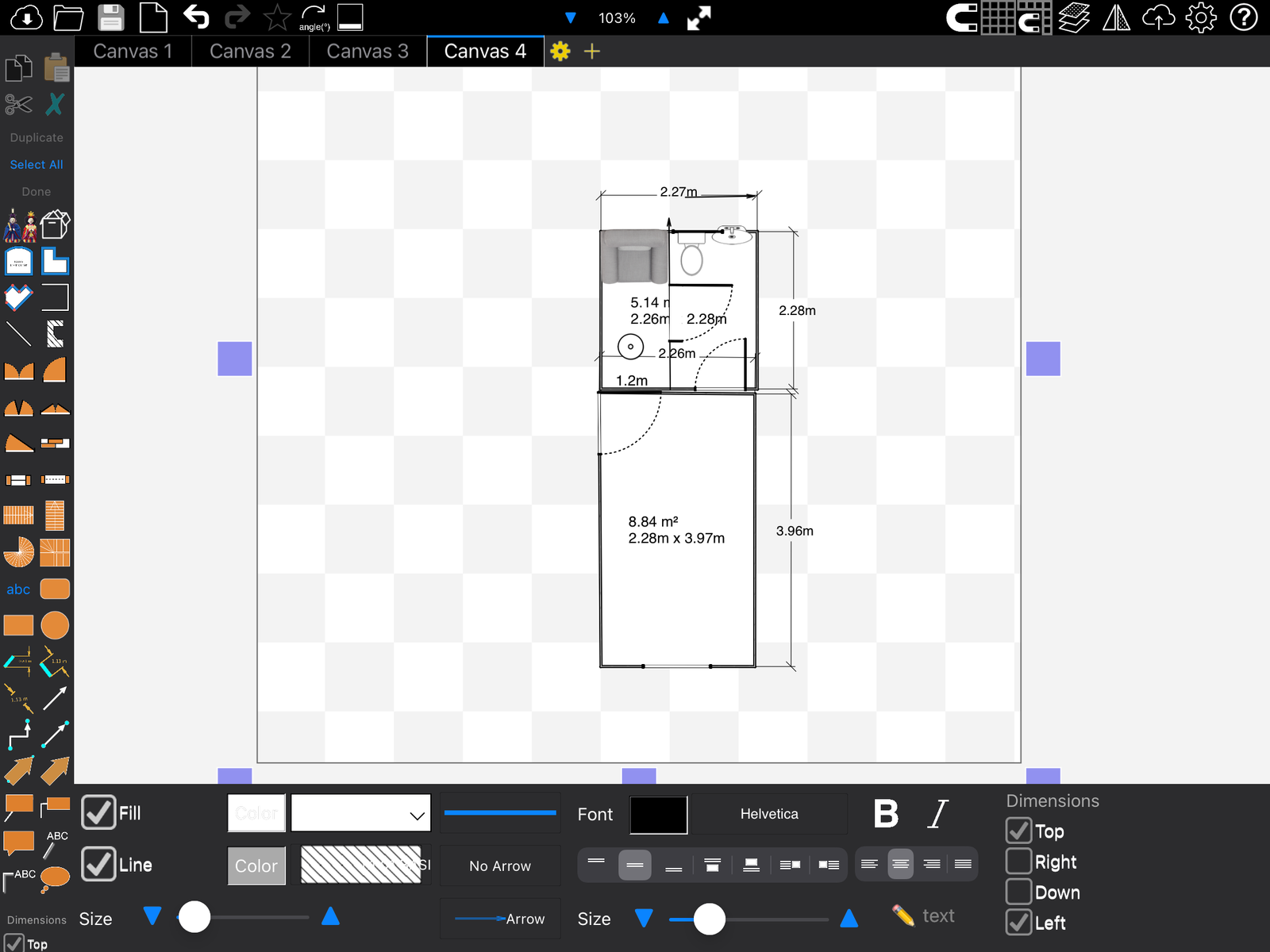Expand the fill pattern dropdown
Screen dimensions: 1270x952
[361, 813]
